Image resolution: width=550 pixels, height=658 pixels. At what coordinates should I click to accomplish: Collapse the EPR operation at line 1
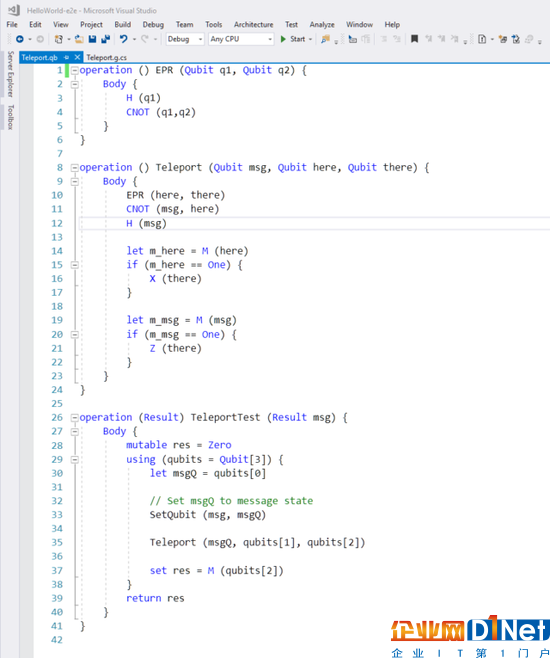click(75, 70)
